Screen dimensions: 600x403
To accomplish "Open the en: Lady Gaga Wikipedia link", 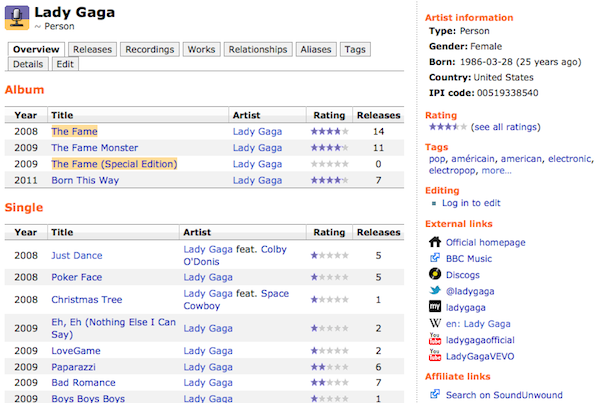I will (478, 324).
